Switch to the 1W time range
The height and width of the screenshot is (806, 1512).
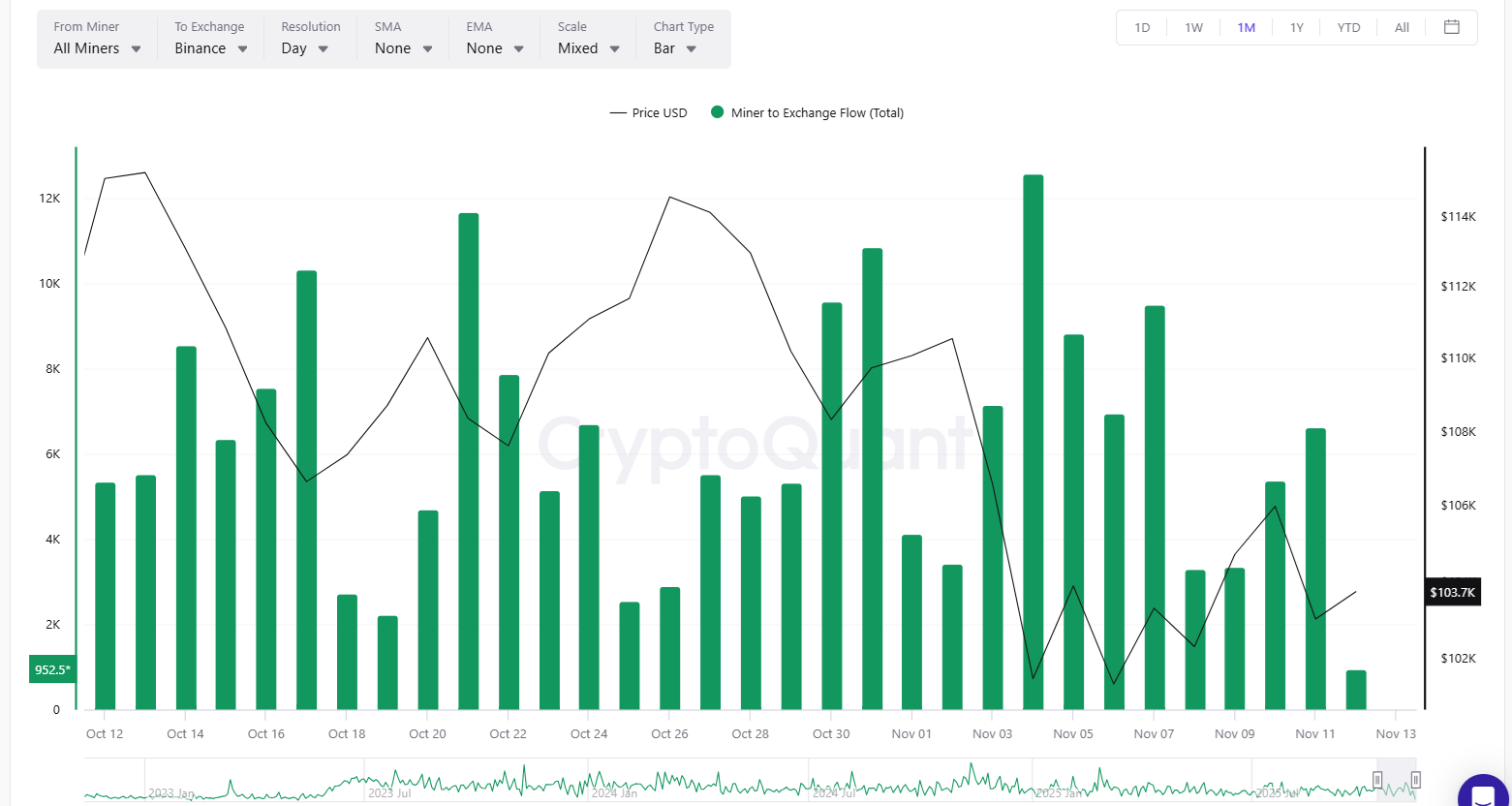coord(1193,28)
